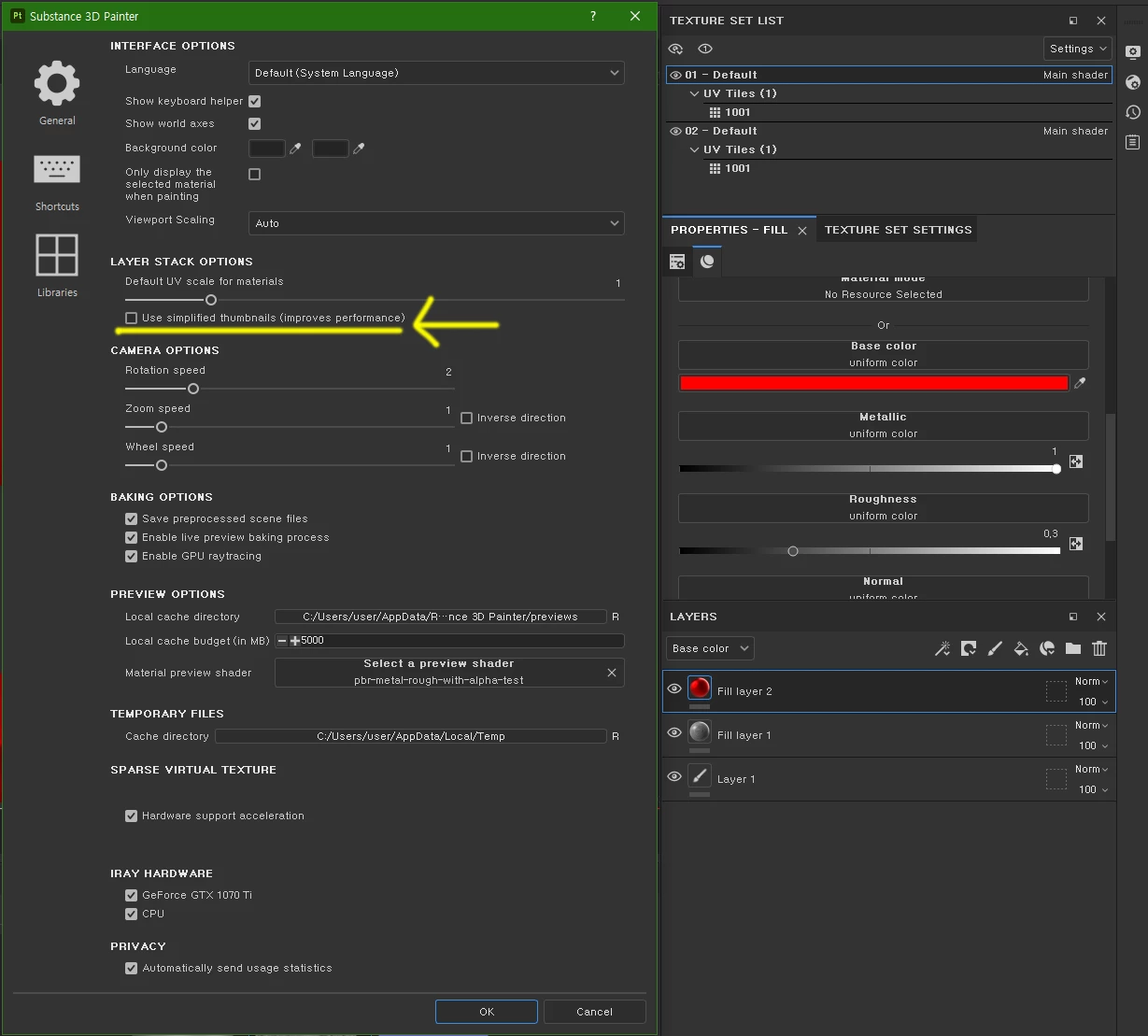This screenshot has height=1036, width=1148.
Task: Add a paint layer with brush icon
Action: coord(995,648)
